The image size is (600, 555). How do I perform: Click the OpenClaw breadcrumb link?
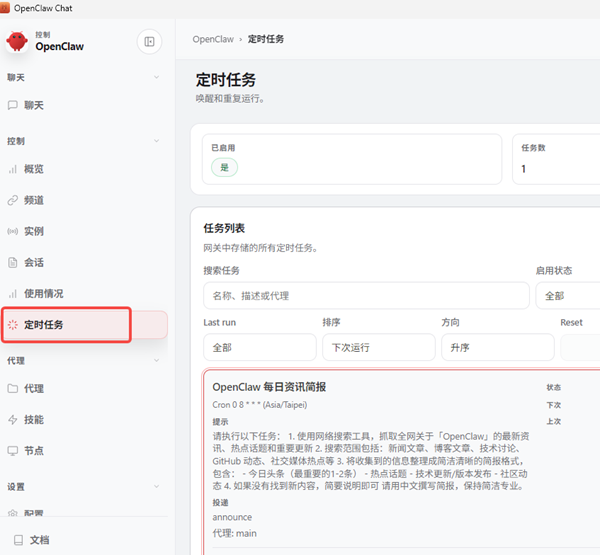(x=215, y=39)
